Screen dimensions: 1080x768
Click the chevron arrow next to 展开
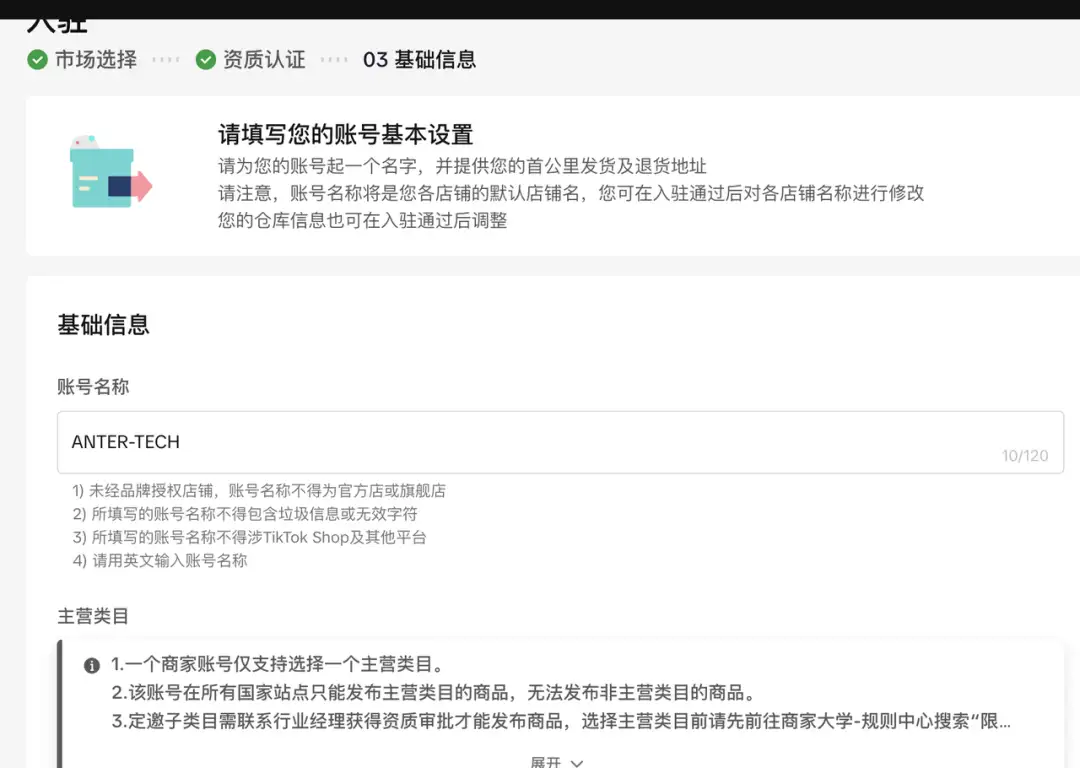pyautogui.click(x=577, y=763)
